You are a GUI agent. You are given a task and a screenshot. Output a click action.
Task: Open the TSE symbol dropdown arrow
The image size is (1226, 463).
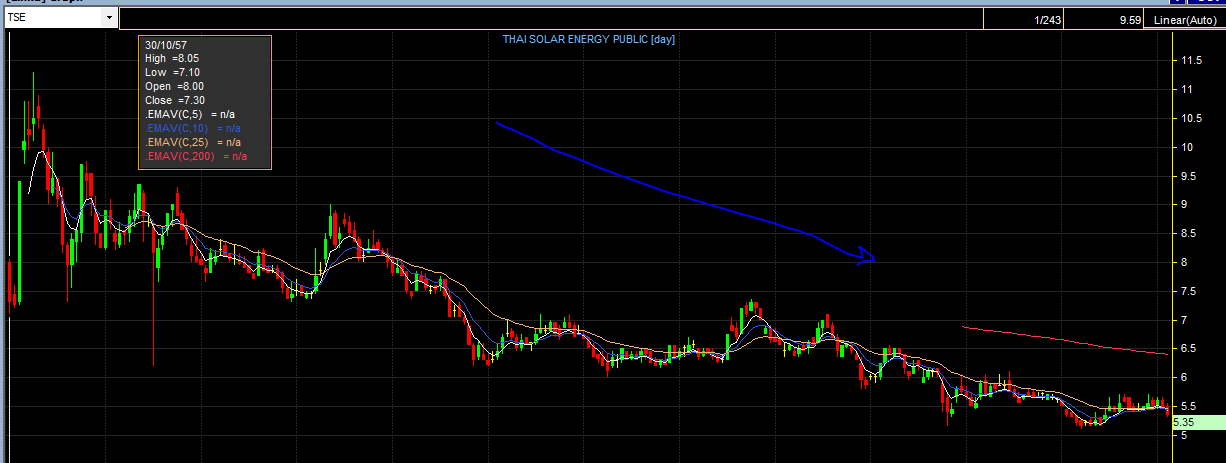click(x=108, y=18)
